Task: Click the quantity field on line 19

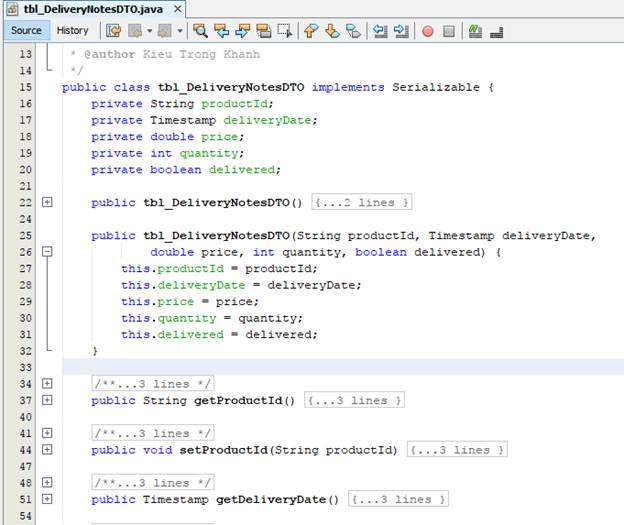Action: click(209, 153)
